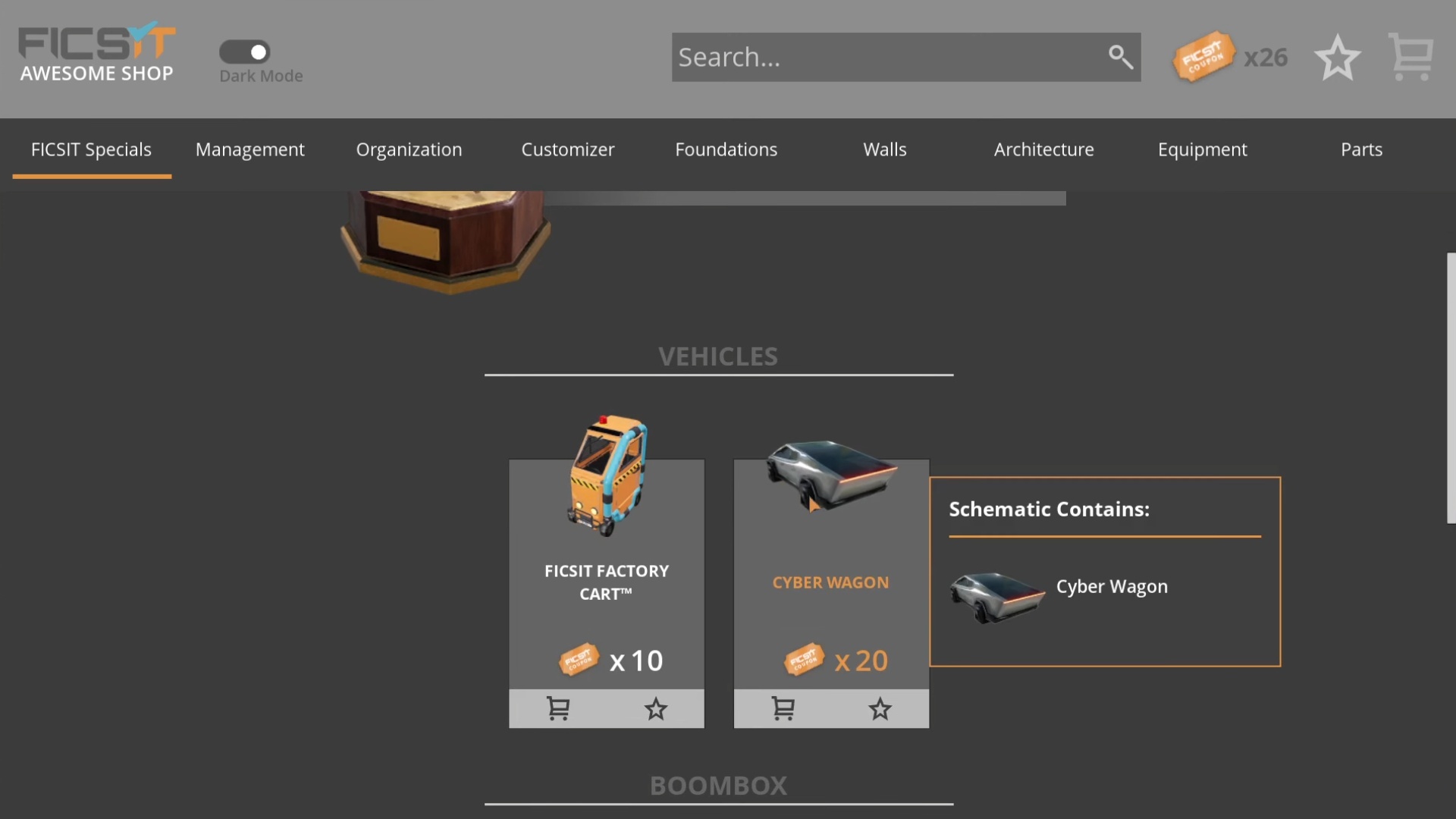Click the shopping cart icon in top-right
1456x819 pixels.
point(1413,57)
